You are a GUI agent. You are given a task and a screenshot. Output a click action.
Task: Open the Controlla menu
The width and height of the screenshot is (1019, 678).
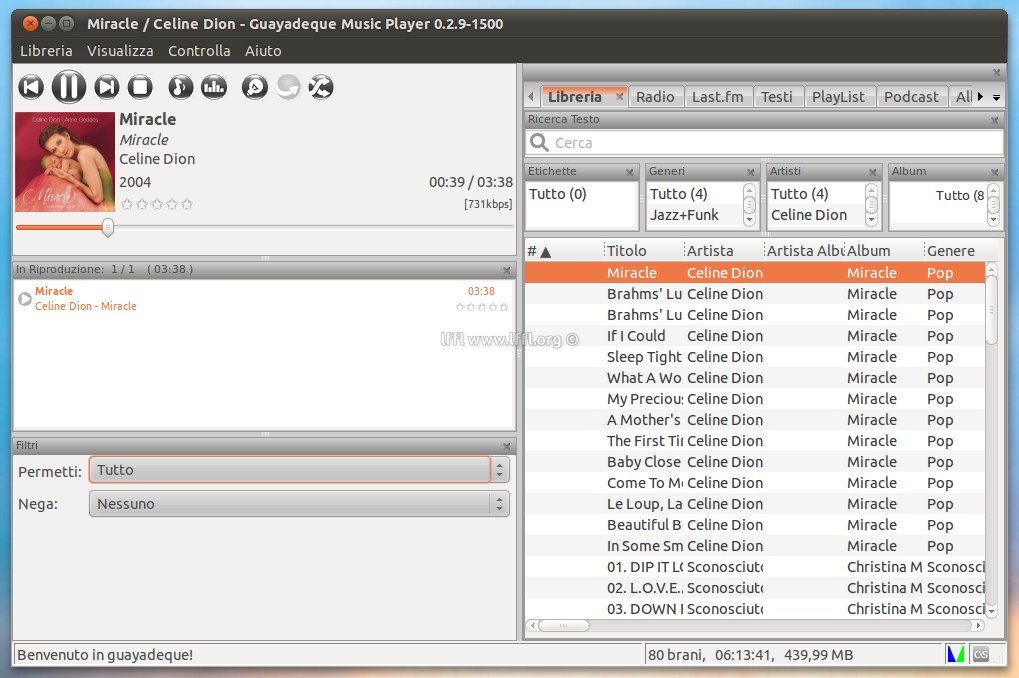pos(200,51)
